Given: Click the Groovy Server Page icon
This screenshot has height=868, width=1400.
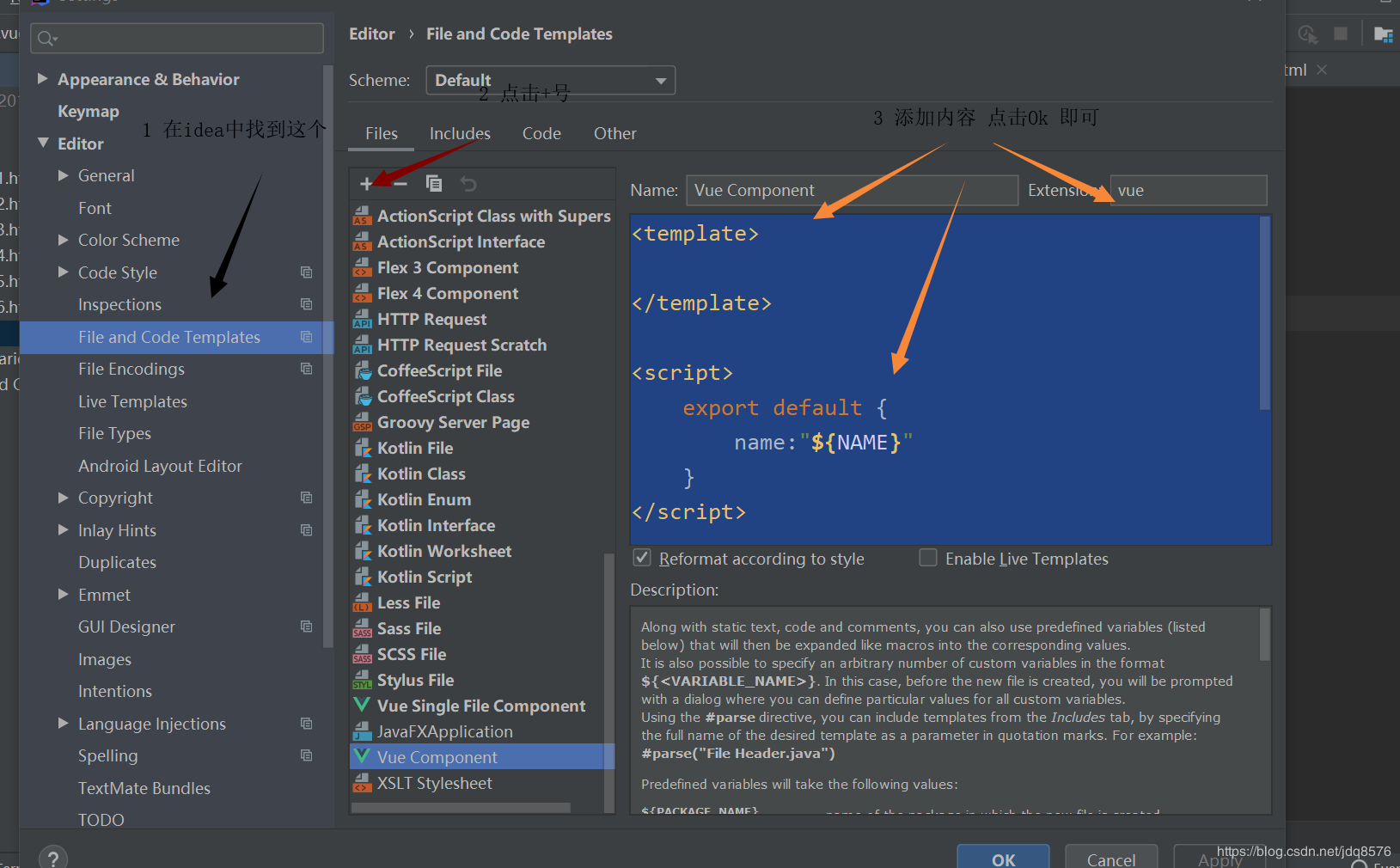Looking at the screenshot, I should tap(362, 423).
